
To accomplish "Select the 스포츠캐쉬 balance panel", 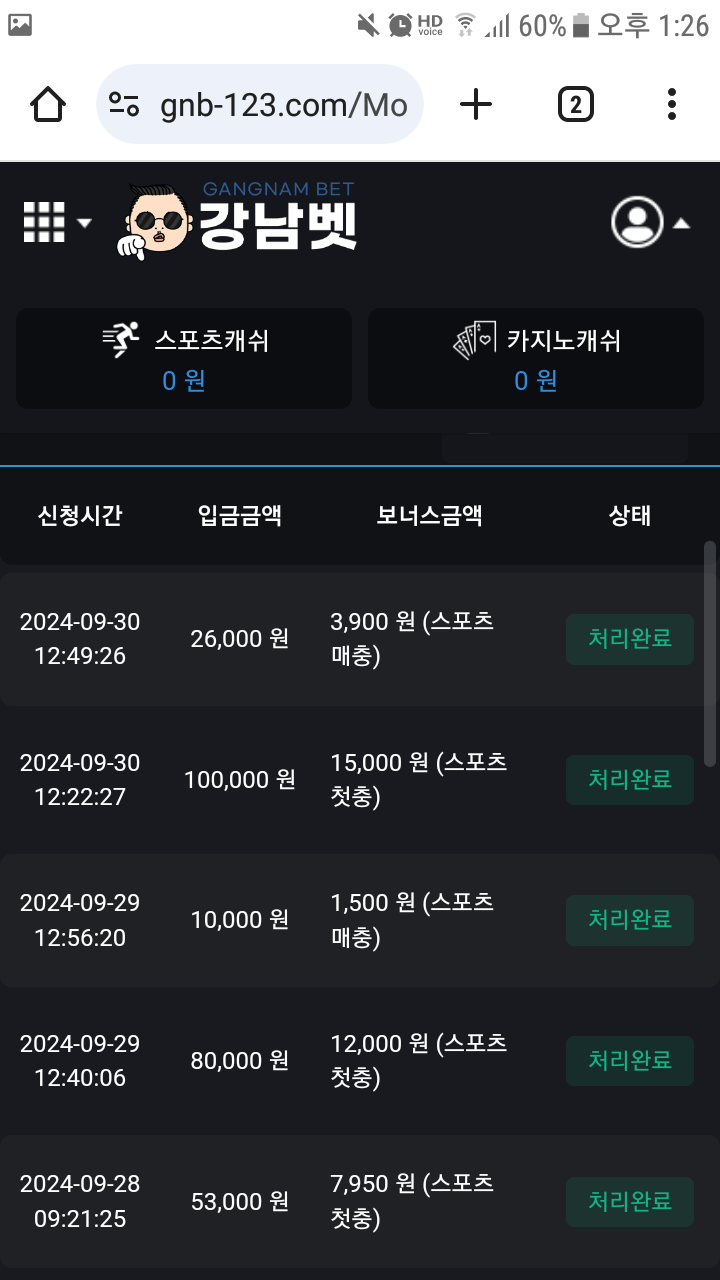I will coord(184,359).
